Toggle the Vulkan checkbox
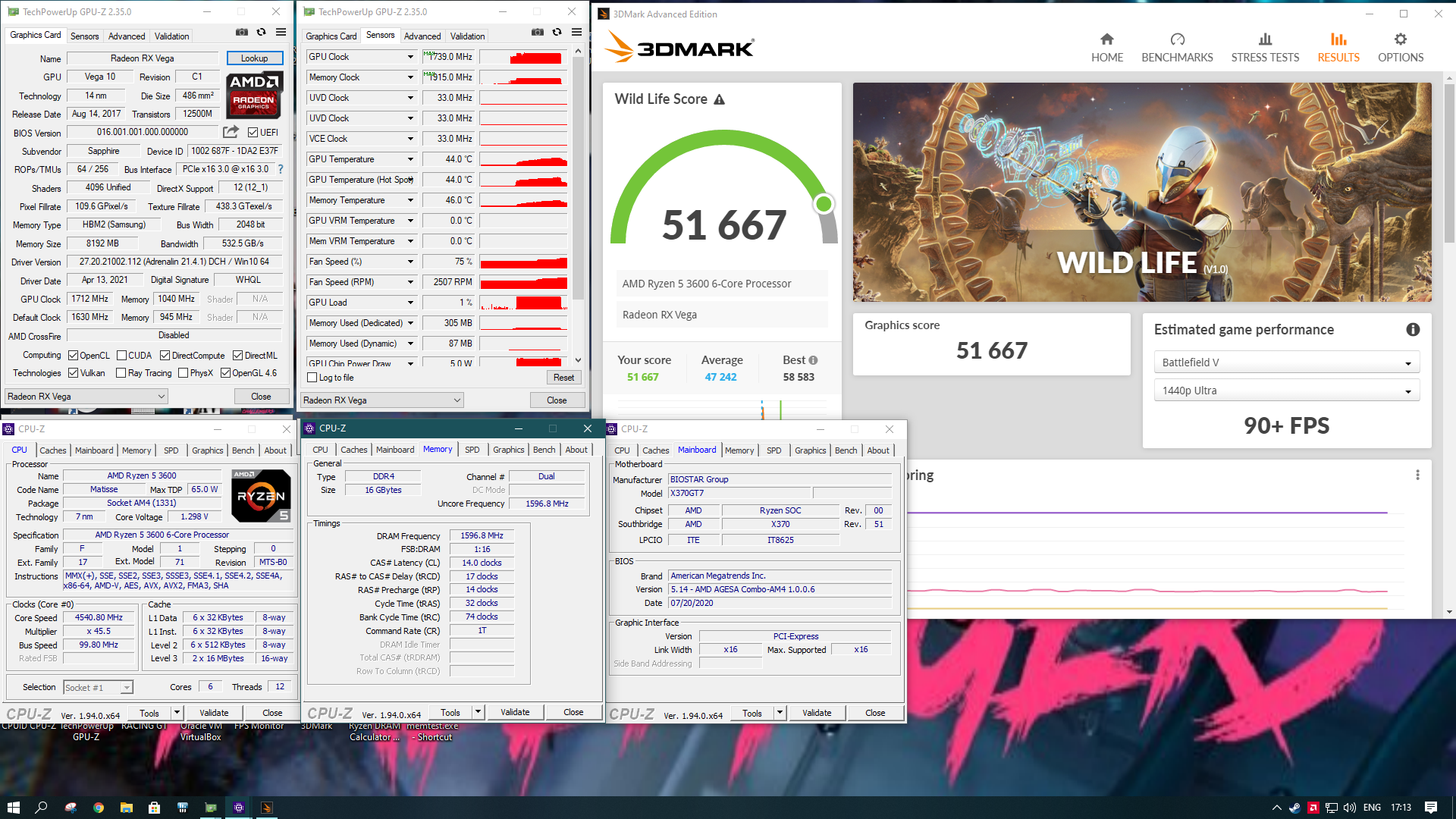 74,373
